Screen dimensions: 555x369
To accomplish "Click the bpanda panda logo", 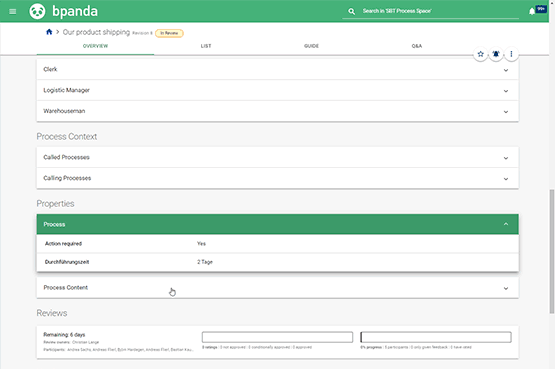I will coord(37,11).
